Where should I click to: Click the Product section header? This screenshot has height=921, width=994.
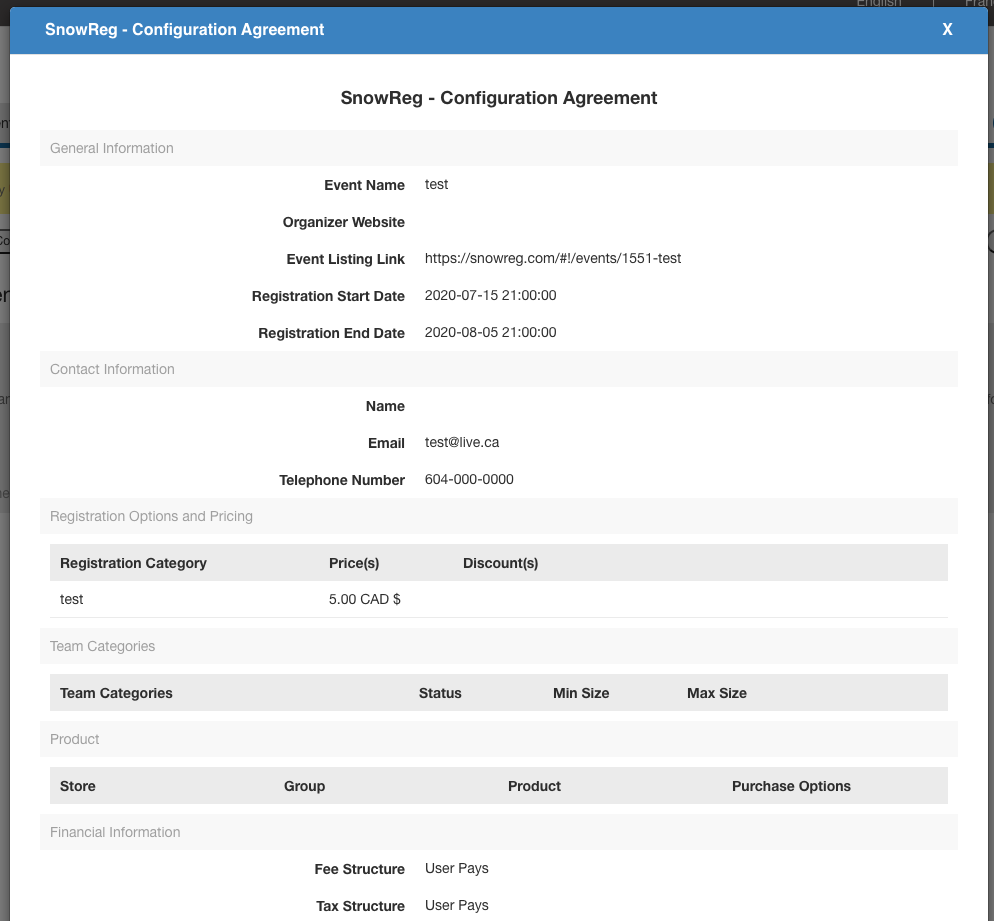75,739
